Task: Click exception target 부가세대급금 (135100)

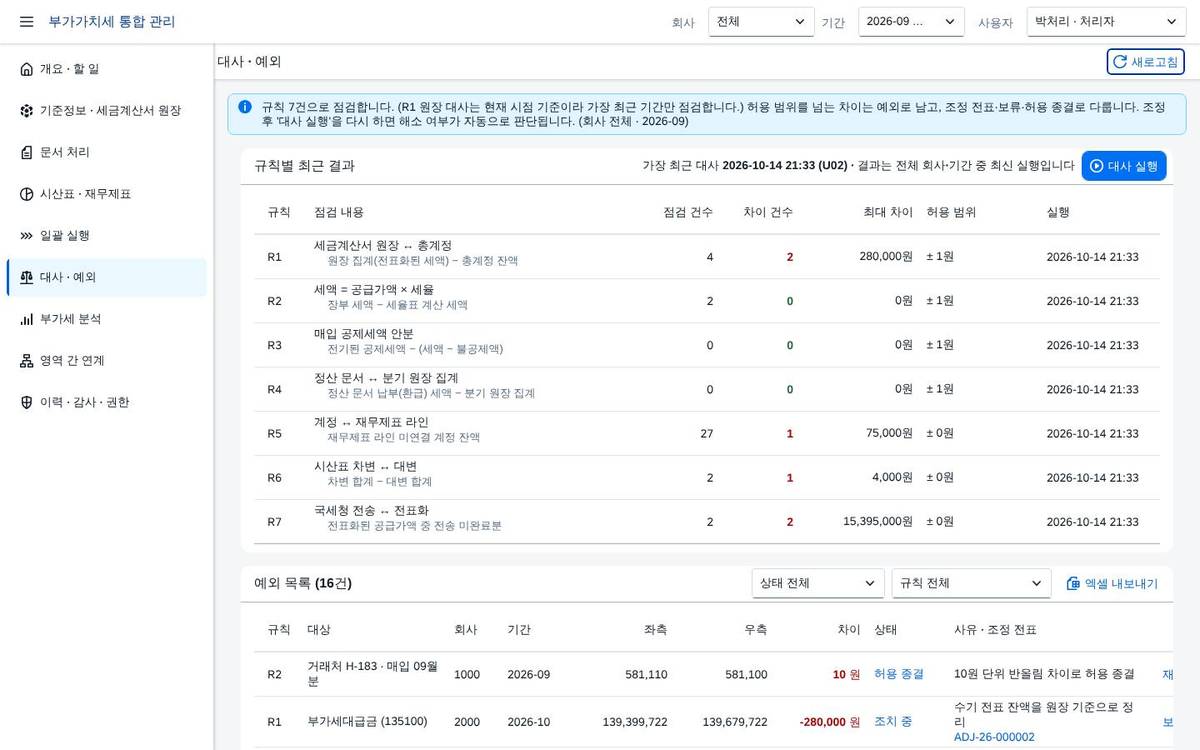Action: (367, 722)
